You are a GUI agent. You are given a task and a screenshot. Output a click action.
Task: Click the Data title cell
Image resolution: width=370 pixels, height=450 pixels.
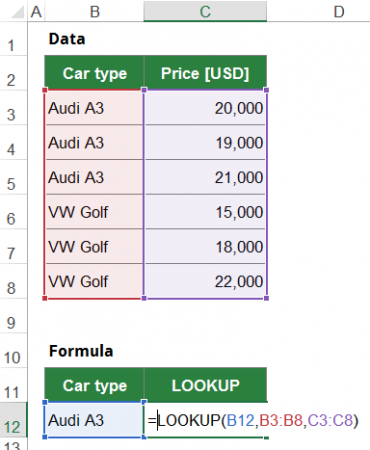pos(67,39)
